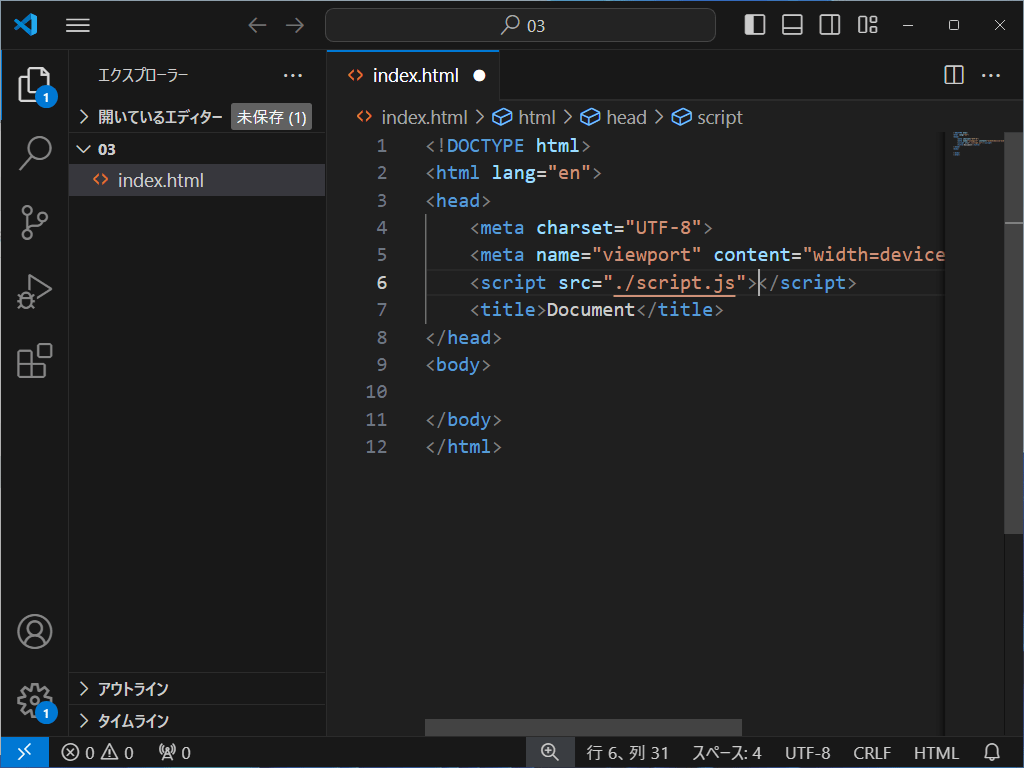This screenshot has height=768, width=1024.
Task: Click the Split Editor icon
Action: (953, 74)
